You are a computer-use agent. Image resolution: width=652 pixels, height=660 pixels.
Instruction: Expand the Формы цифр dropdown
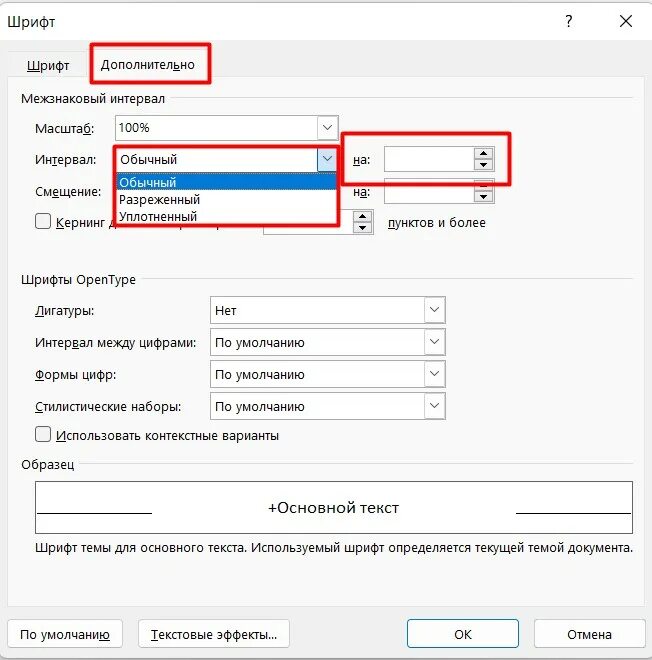point(434,374)
